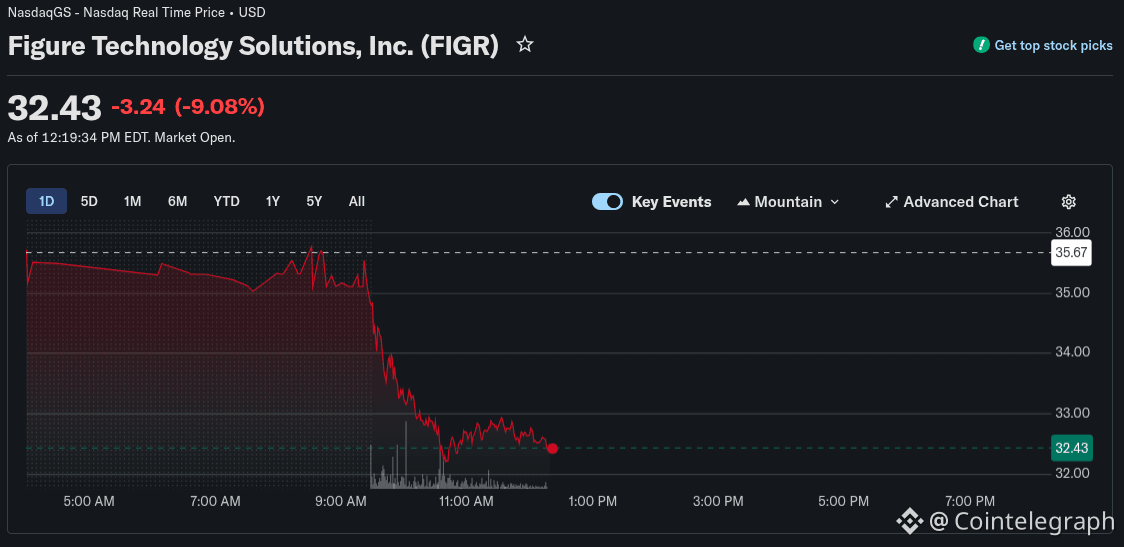Viewport: 1124px width, 547px height.
Task: Click the 36.00 price axis label
Action: click(1074, 232)
